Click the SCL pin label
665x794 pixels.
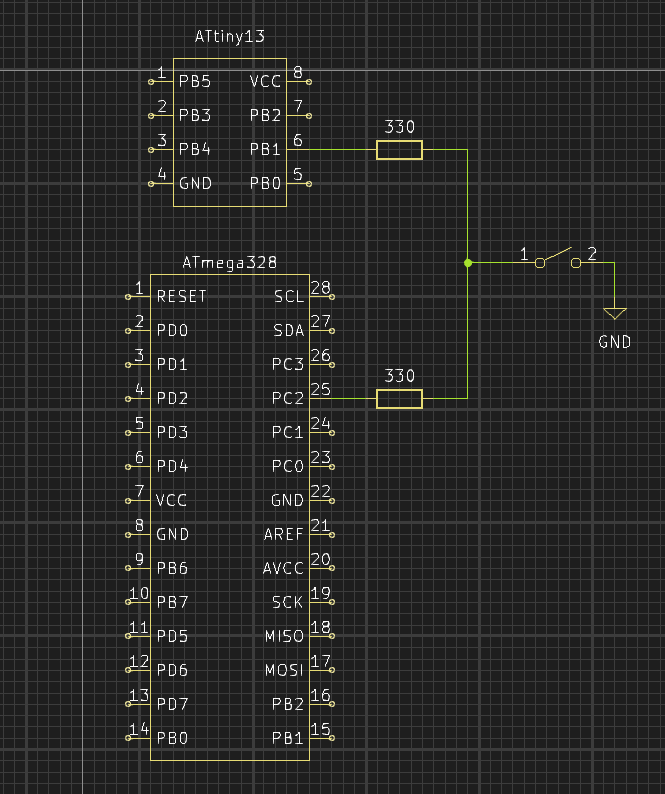pos(289,296)
